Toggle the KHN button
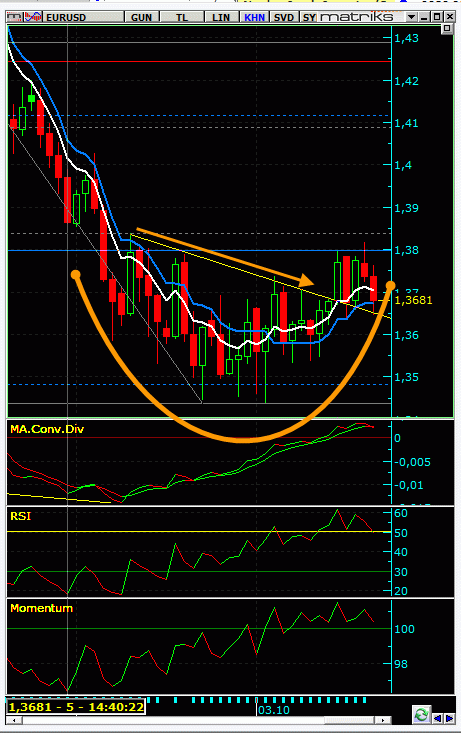Screen dimensions: 461x733 coord(254,17)
